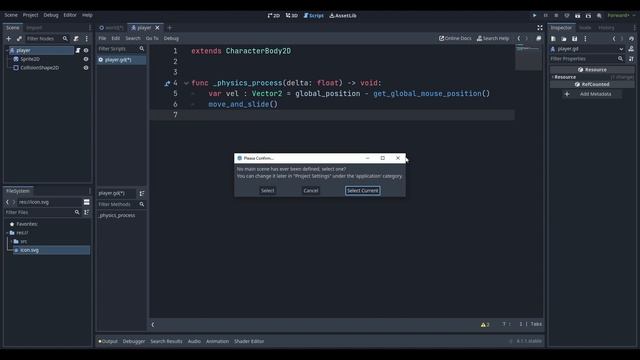Toggle visibility of Sprite2D node
The width and height of the screenshot is (640, 360).
[x=86, y=59]
